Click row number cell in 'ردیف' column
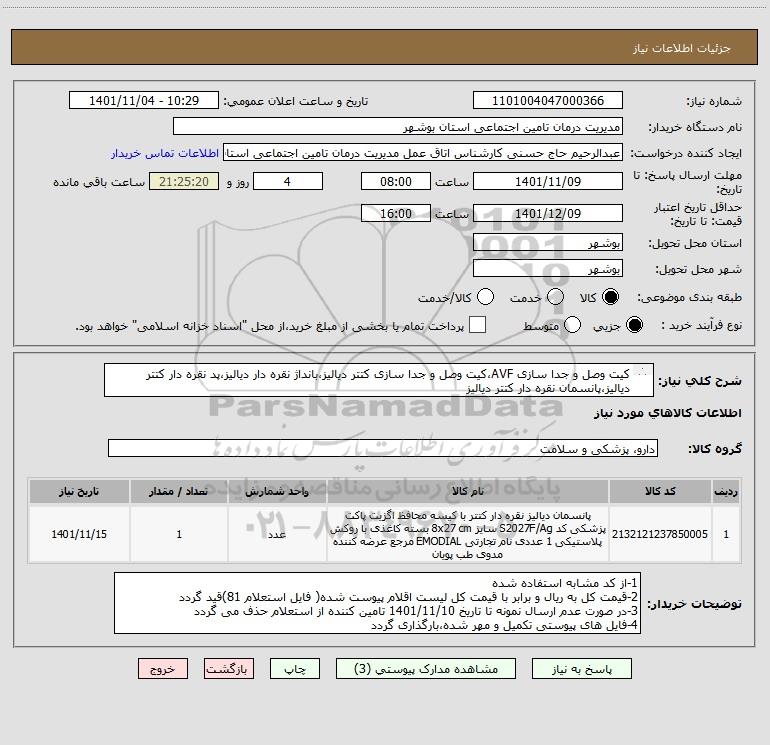Image resolution: width=770 pixels, height=745 pixels. click(726, 534)
